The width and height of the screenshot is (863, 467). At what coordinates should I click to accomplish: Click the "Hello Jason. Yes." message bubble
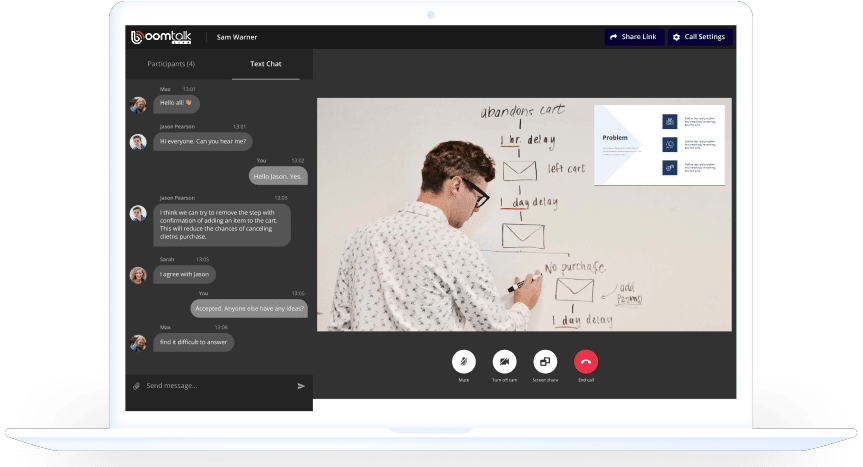click(278, 176)
